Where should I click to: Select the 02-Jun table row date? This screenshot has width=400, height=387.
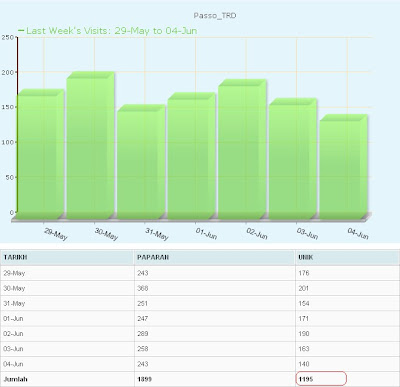point(13,334)
